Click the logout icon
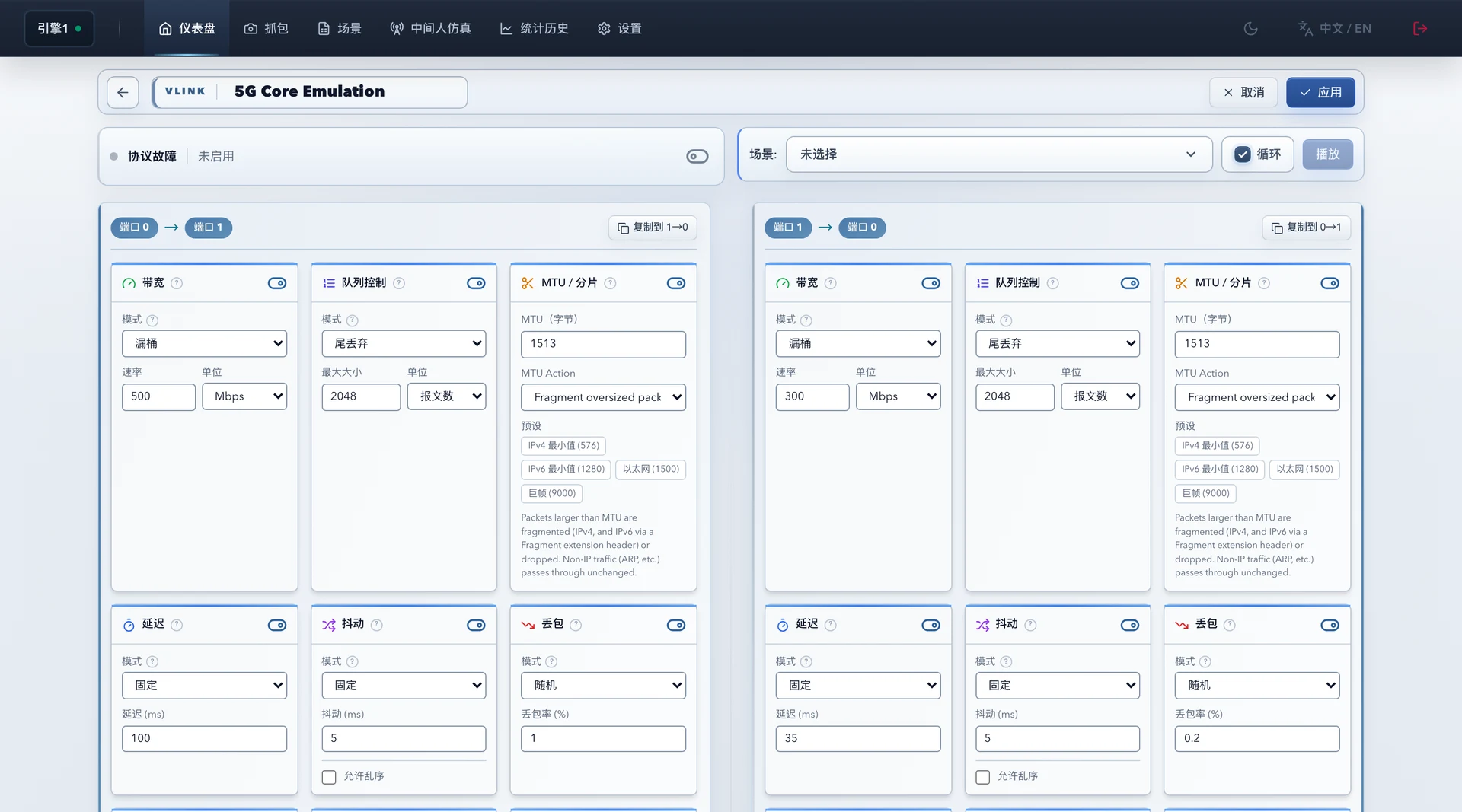The width and height of the screenshot is (1462, 812). click(1419, 28)
